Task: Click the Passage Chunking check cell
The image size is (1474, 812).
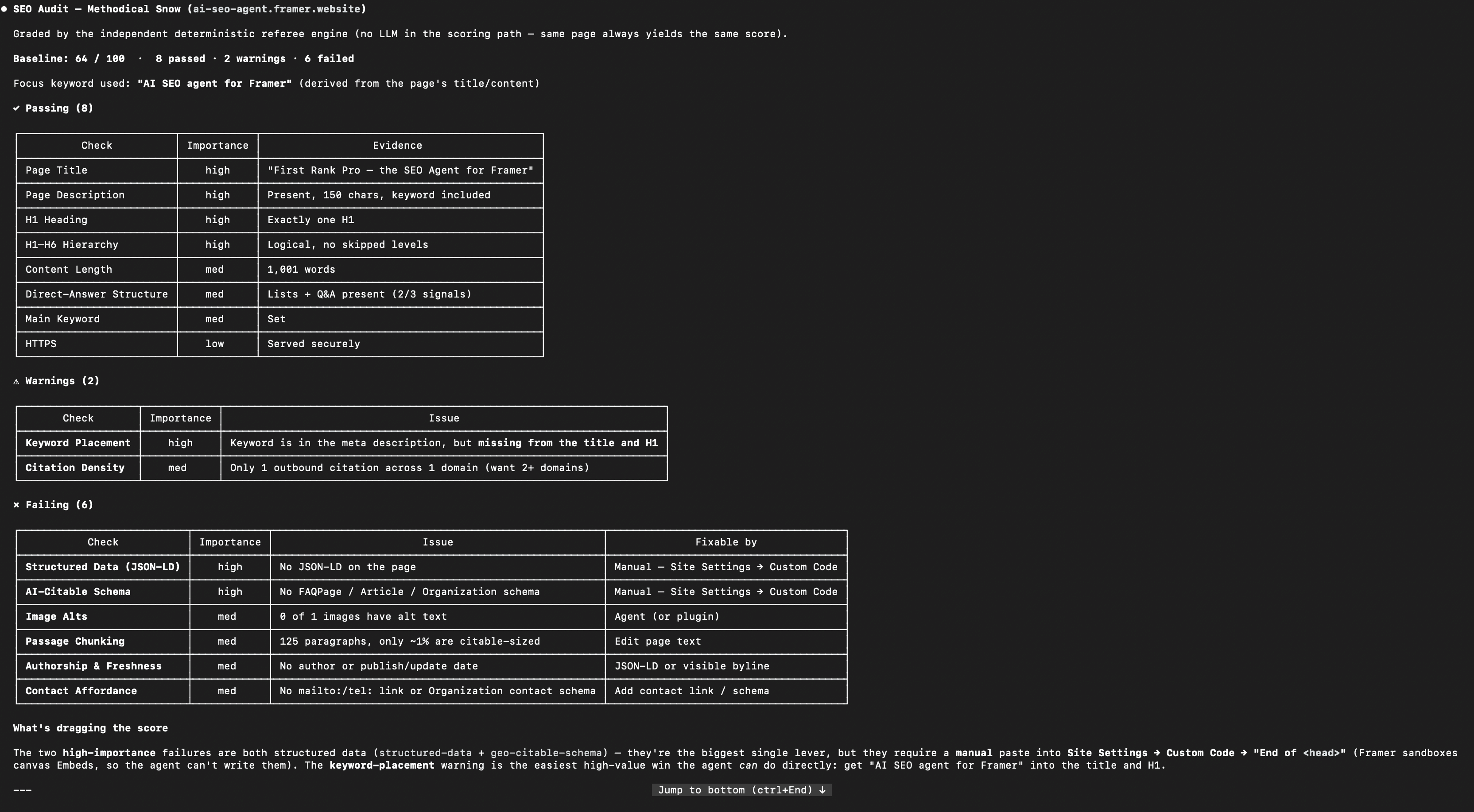Action: pyautogui.click(x=103, y=642)
